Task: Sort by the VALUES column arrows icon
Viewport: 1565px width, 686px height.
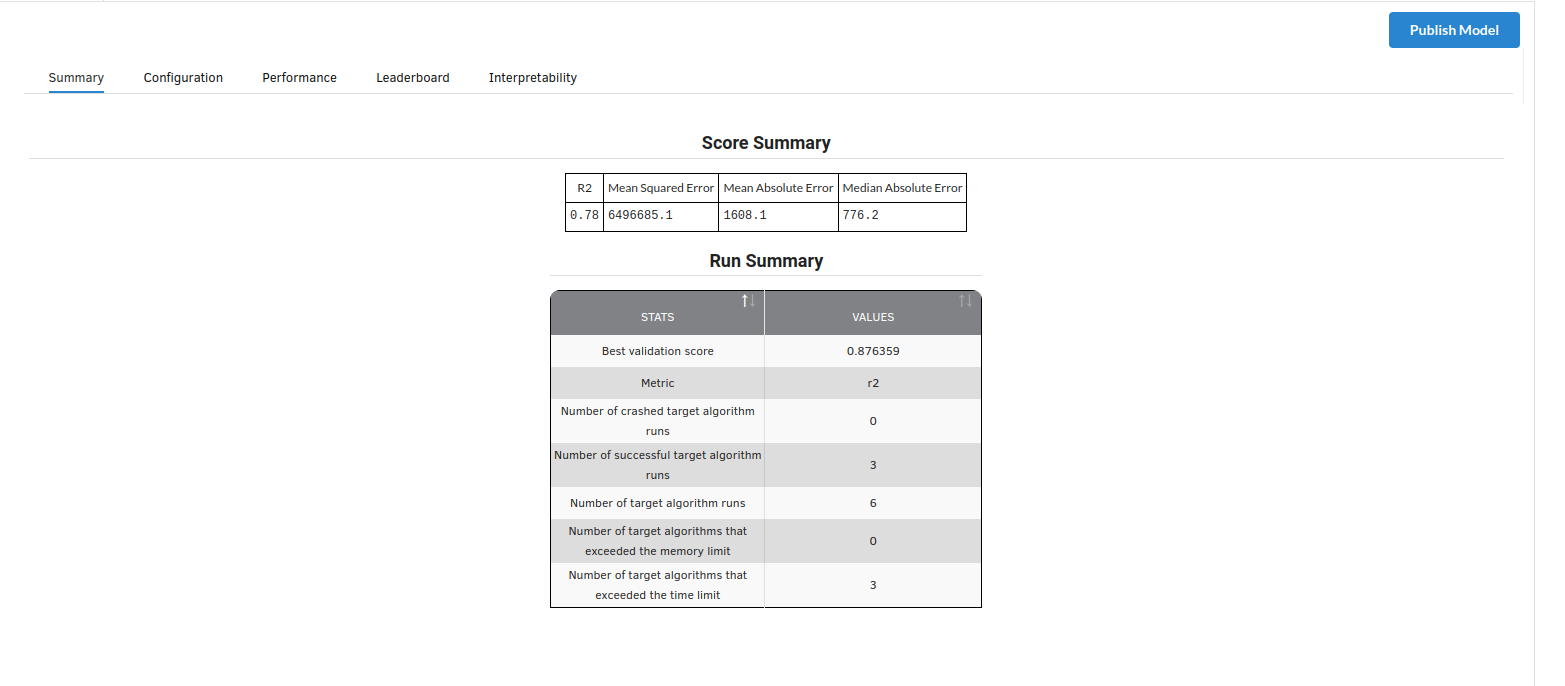Action: [x=965, y=301]
